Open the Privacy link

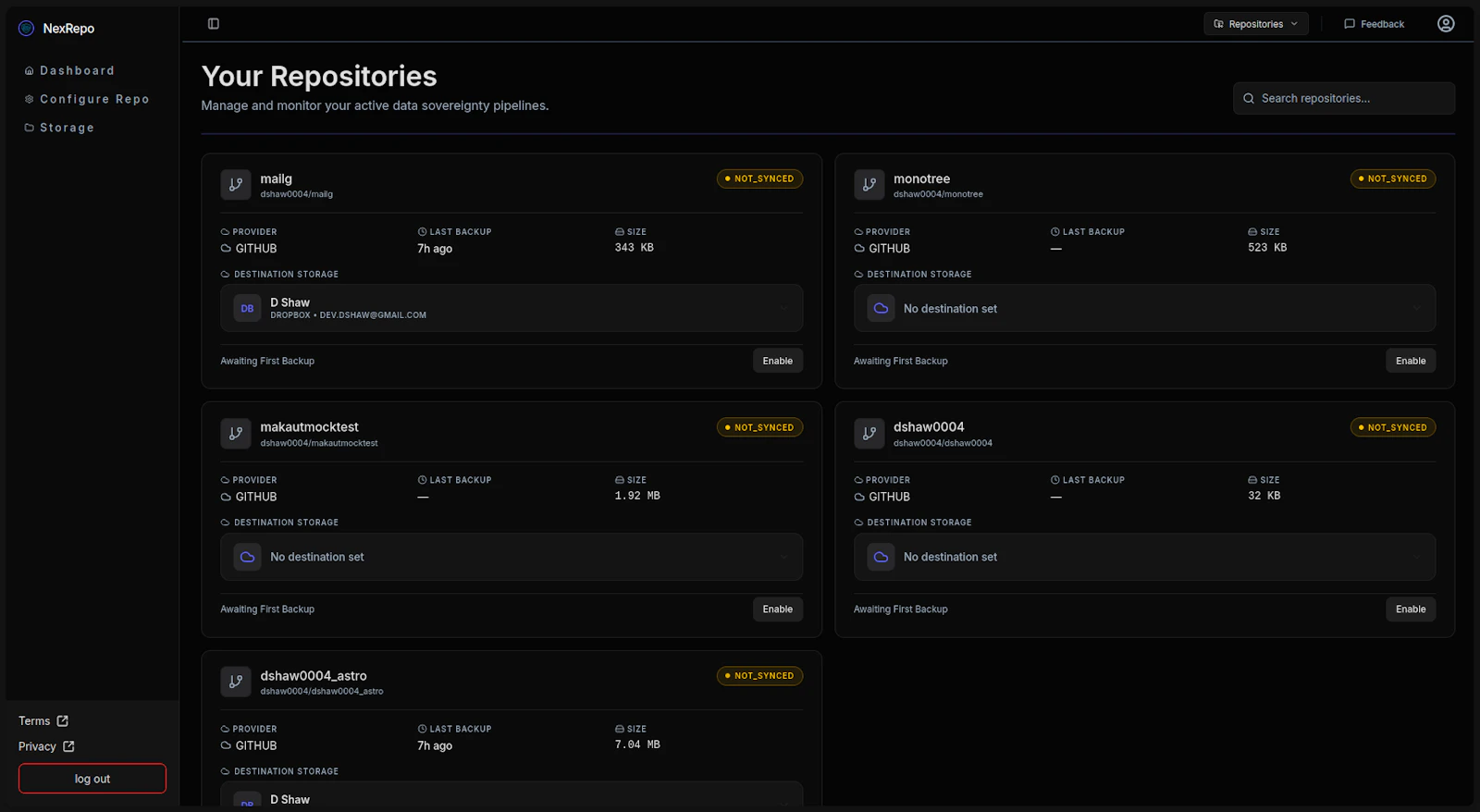coord(46,746)
